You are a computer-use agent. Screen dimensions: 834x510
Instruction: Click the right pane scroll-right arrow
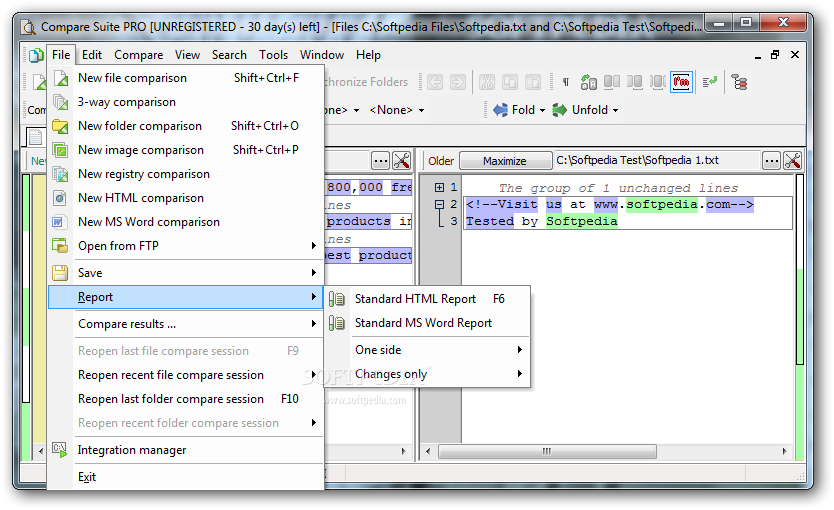pos(785,452)
